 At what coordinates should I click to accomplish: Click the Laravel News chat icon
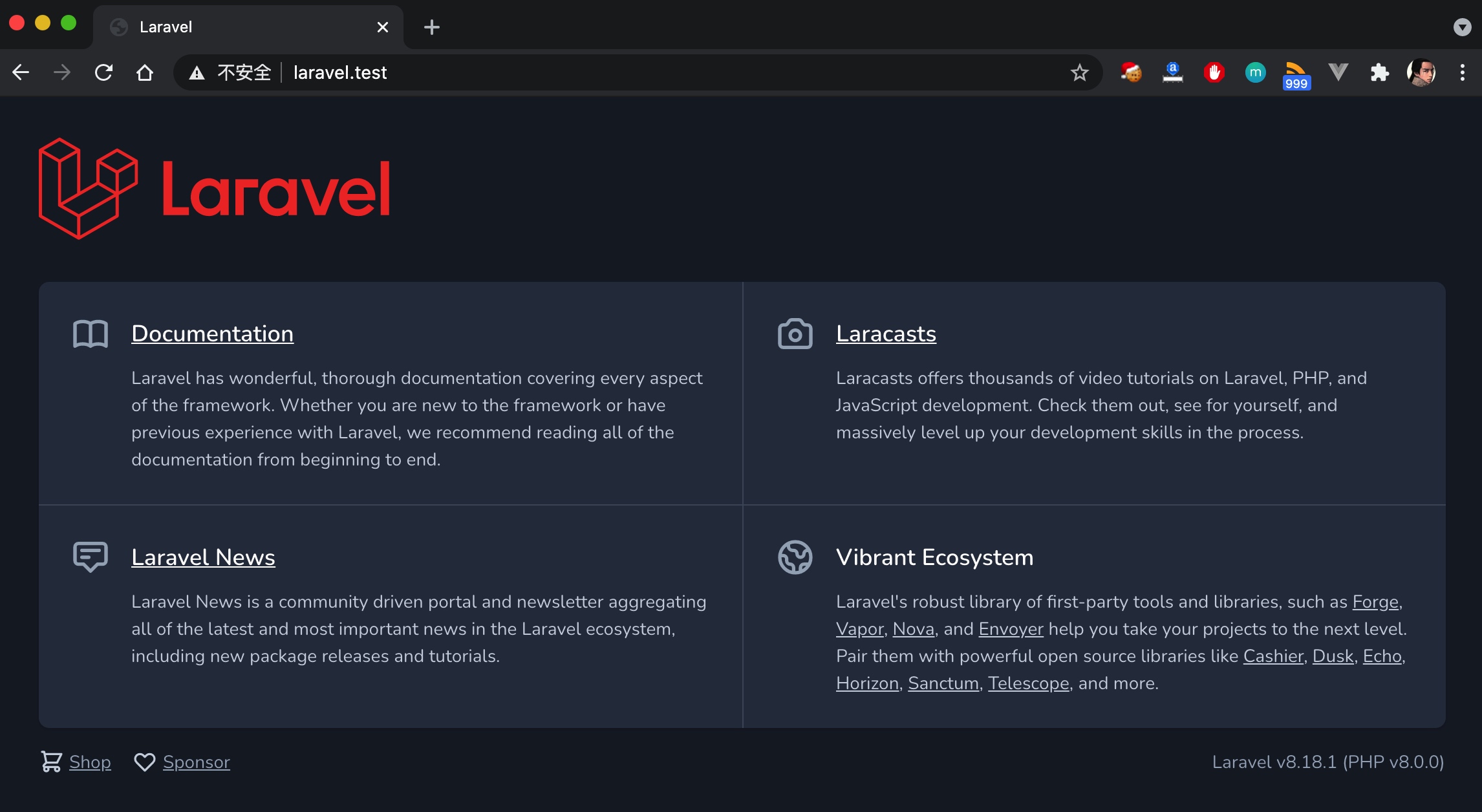(x=91, y=557)
